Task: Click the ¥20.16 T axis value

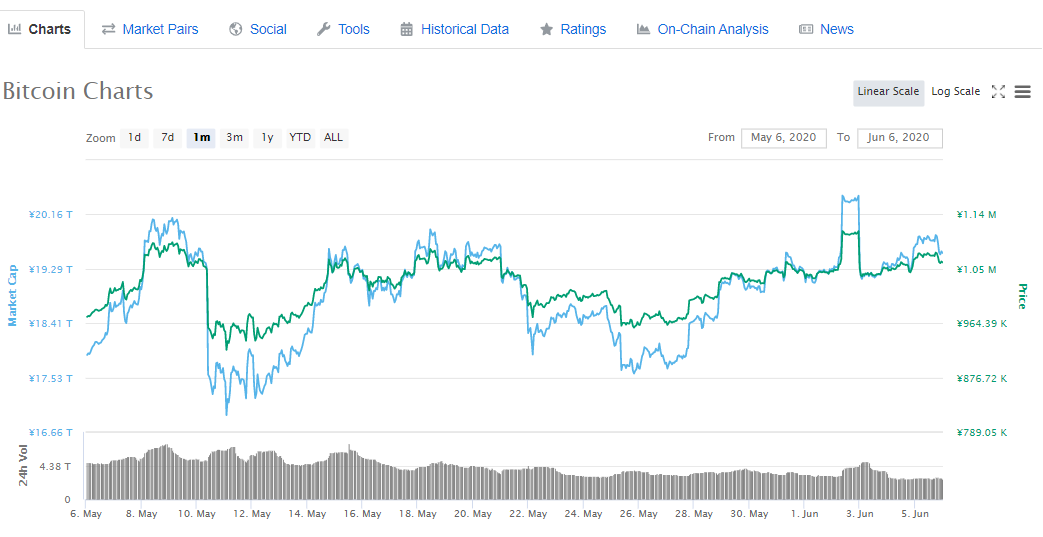Action: coord(51,214)
